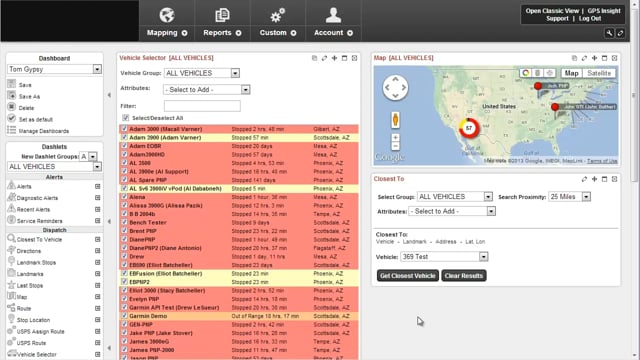
Task: Click the Save dashboard icon
Action: pos(11,84)
